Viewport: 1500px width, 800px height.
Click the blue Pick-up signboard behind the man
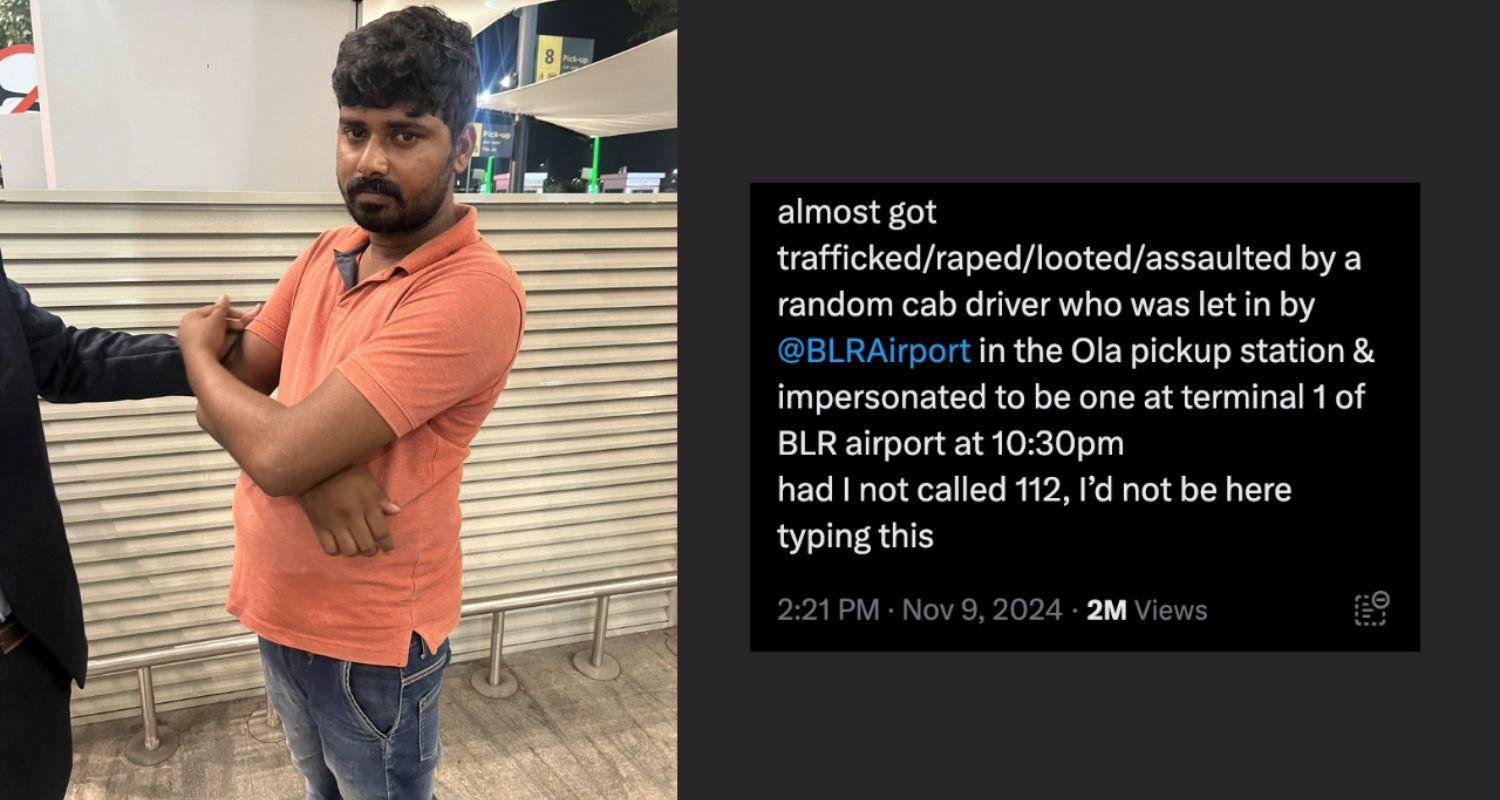point(495,139)
